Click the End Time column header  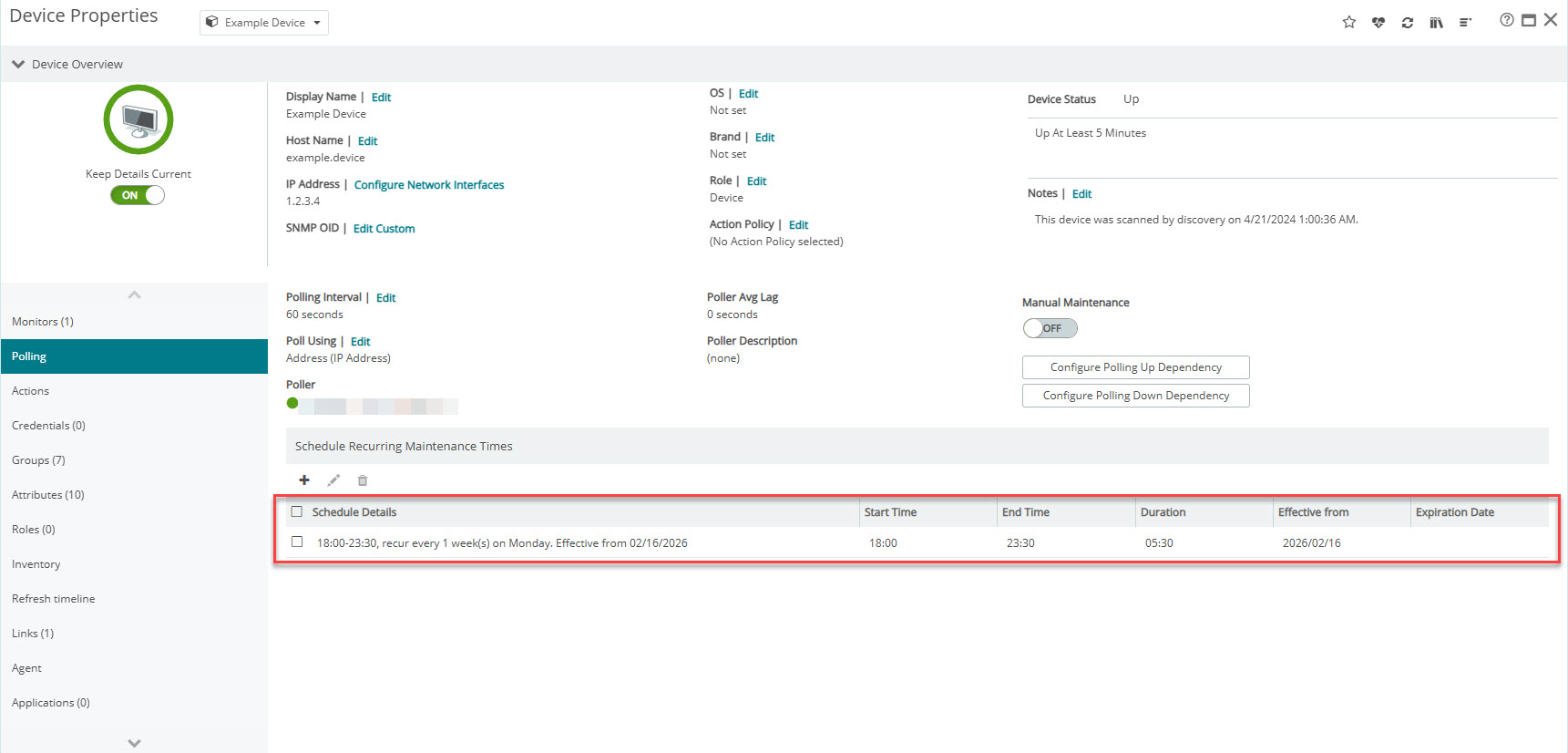pos(1066,512)
